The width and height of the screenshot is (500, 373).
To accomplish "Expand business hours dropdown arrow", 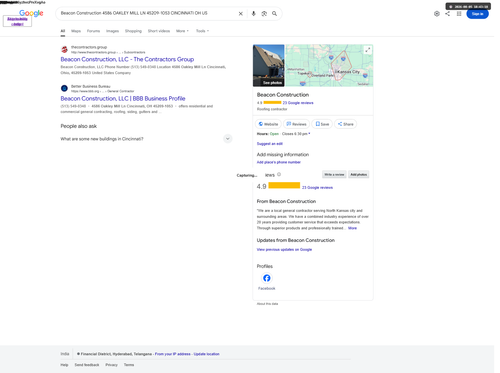I will 309,134.
